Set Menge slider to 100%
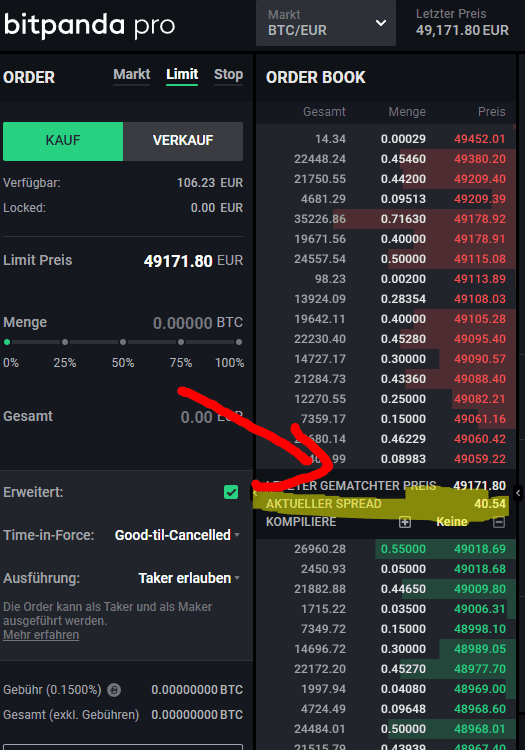This screenshot has width=525, height=750. (239, 342)
